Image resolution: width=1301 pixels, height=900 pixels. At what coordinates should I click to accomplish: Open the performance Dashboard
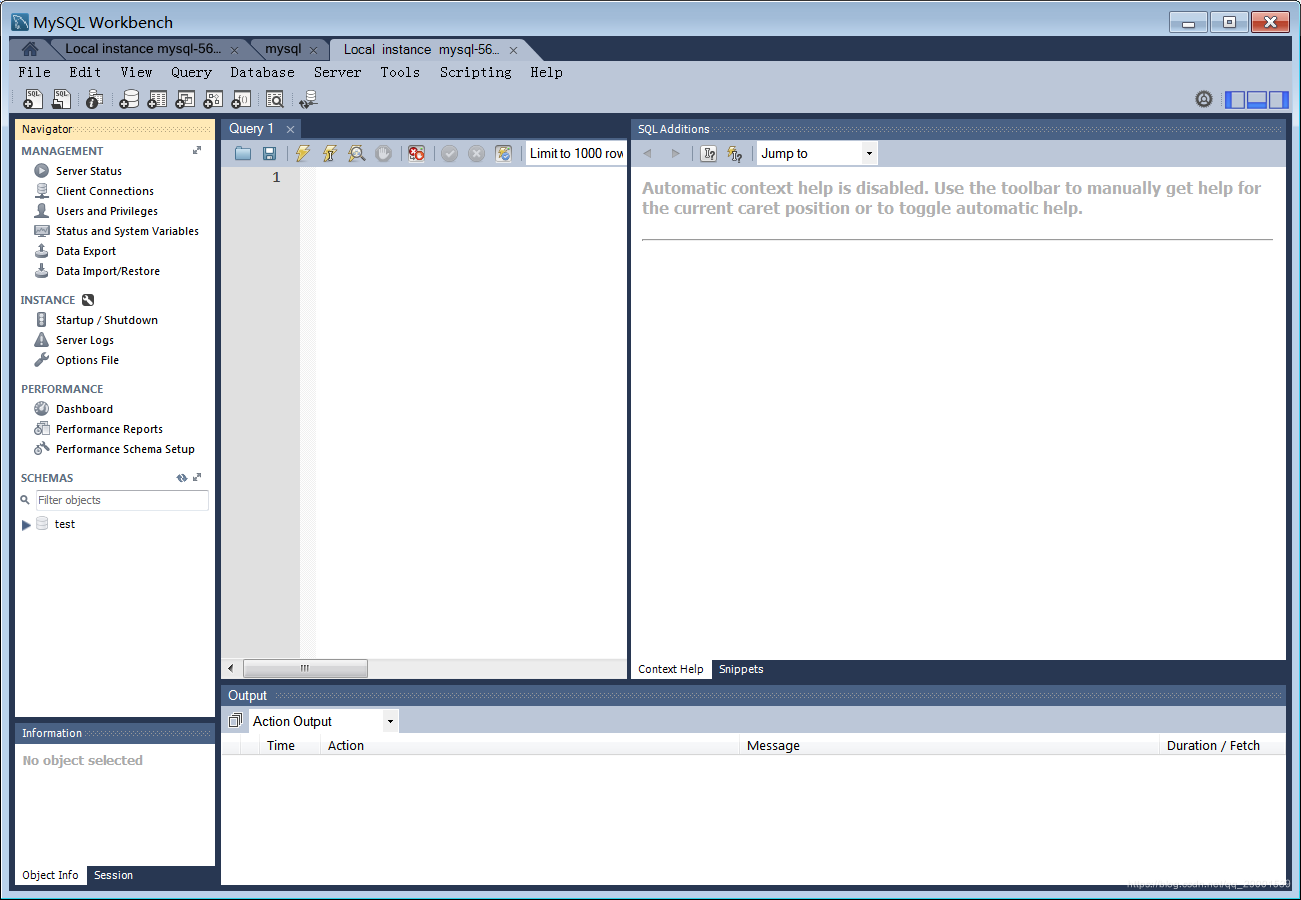(84, 409)
